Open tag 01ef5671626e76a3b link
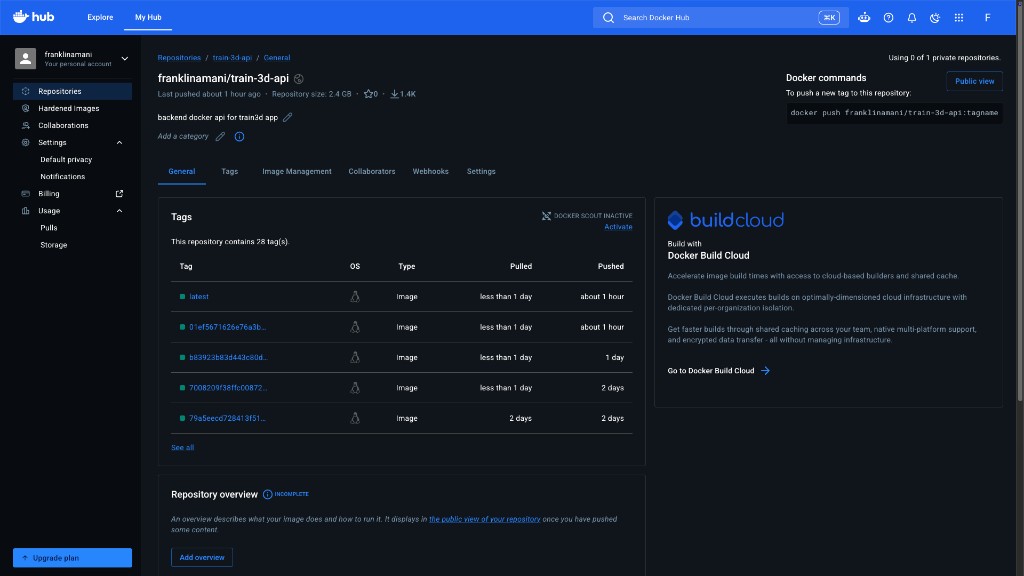Image resolution: width=1024 pixels, height=576 pixels. coord(227,327)
